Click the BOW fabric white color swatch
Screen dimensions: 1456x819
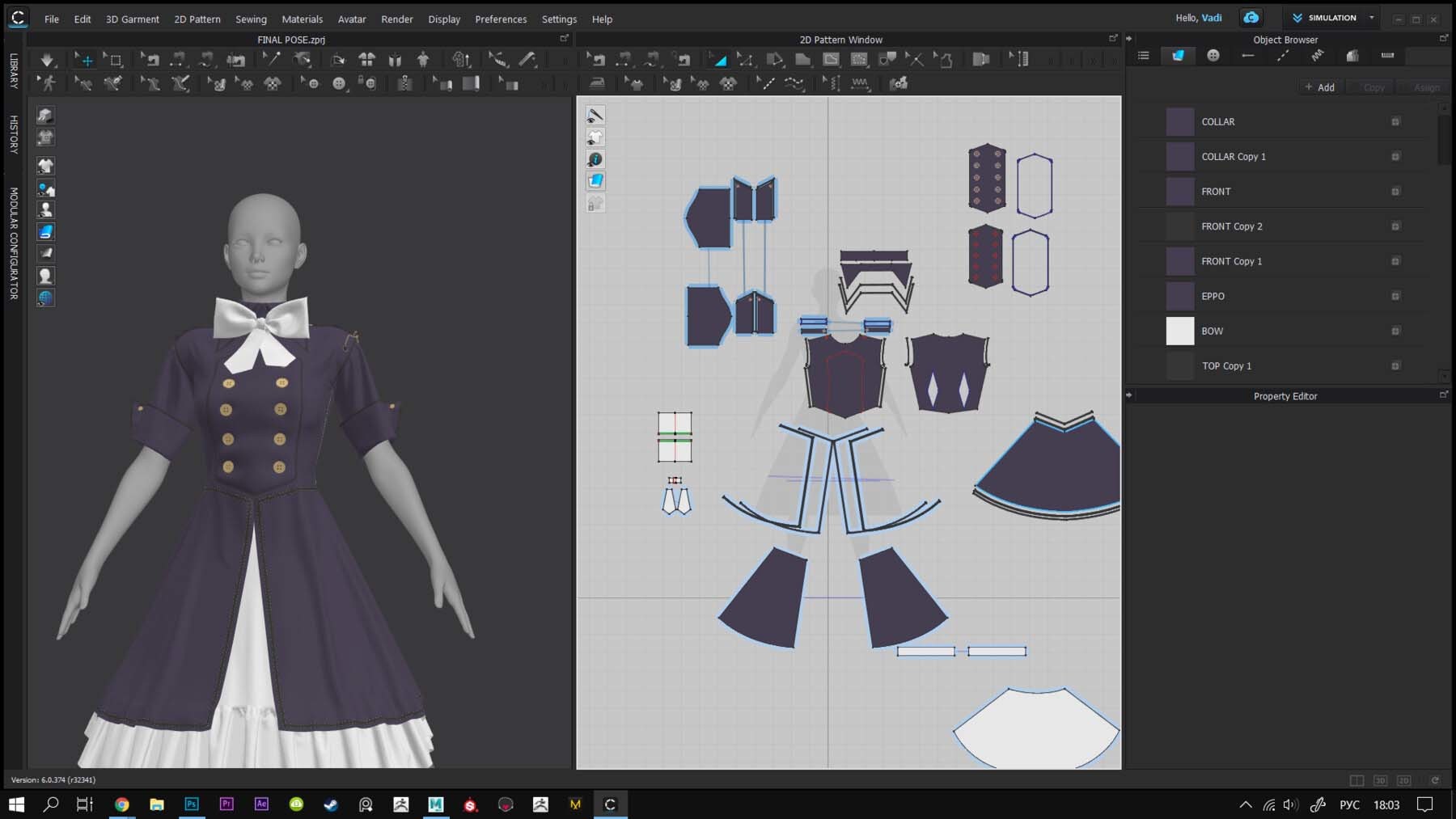(1179, 331)
